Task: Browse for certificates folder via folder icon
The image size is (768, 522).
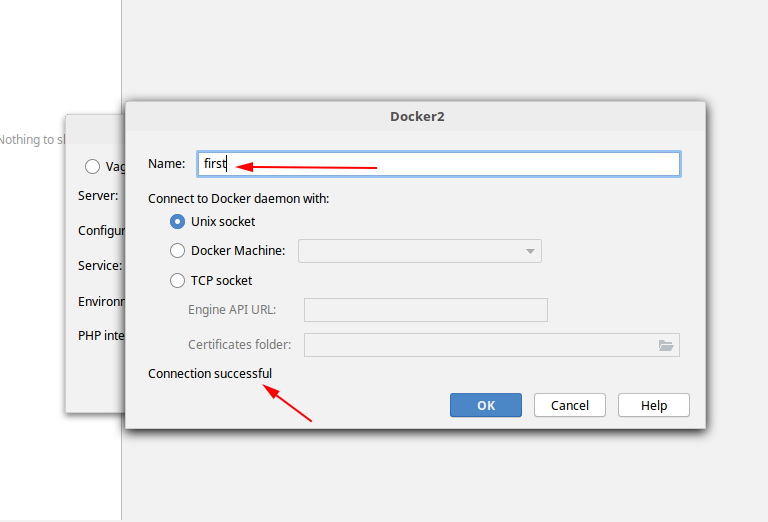Action: [666, 346]
